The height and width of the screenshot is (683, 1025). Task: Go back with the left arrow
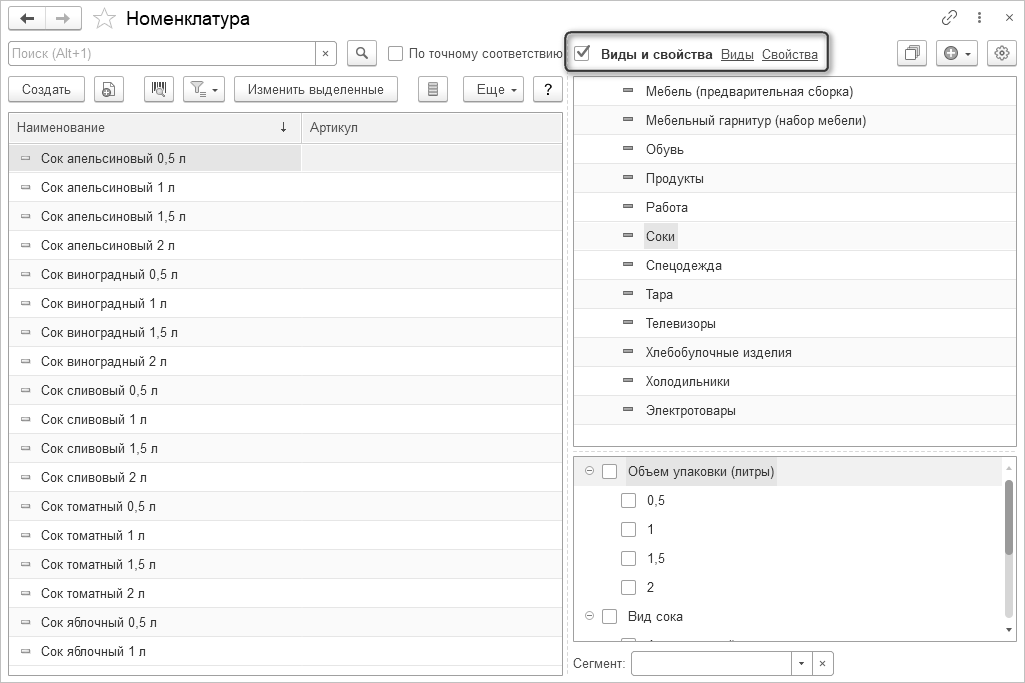tap(27, 19)
